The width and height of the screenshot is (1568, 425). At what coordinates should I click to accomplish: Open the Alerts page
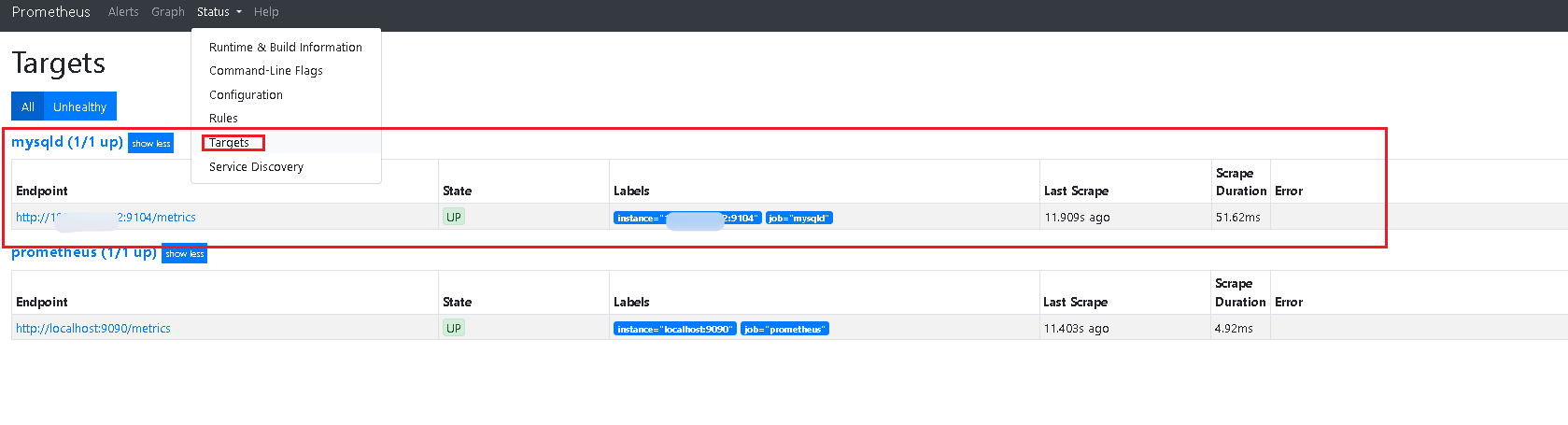[x=123, y=12]
